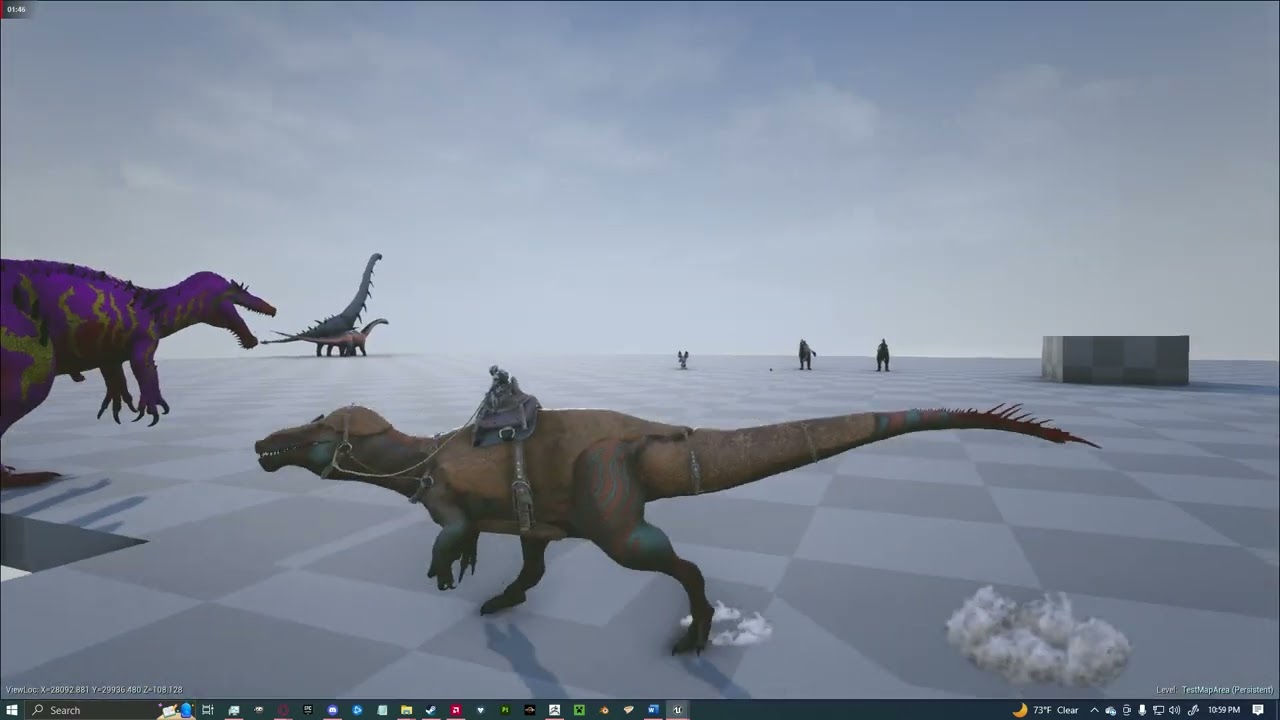Open network settings from tray icon
This screenshot has height=720, width=1280.
[x=1158, y=710]
